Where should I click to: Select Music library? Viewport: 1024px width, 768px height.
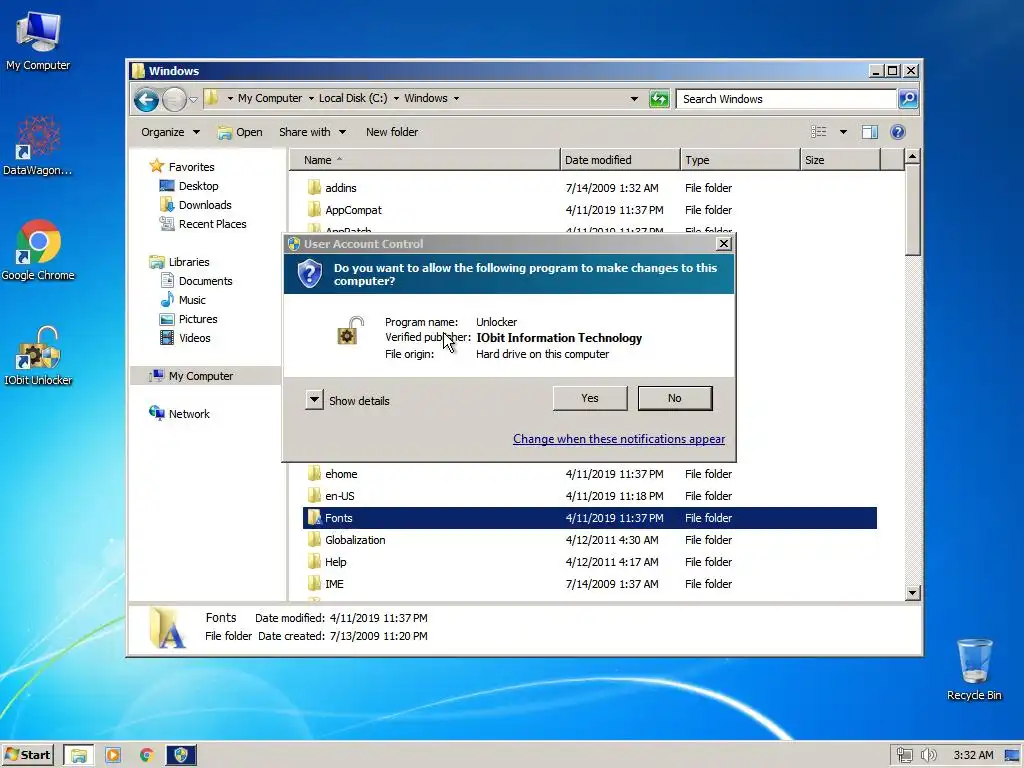click(183, 300)
